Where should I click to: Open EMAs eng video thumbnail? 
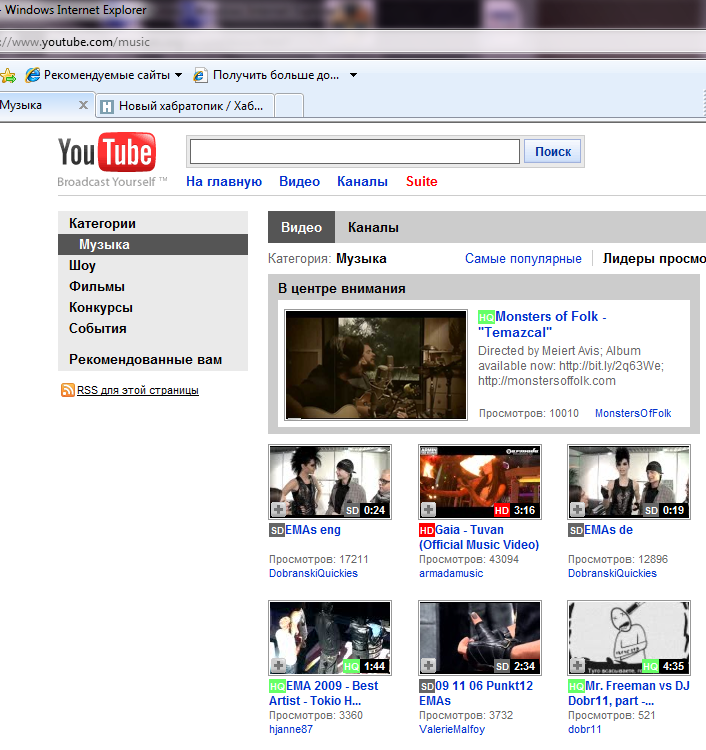pyautogui.click(x=330, y=482)
